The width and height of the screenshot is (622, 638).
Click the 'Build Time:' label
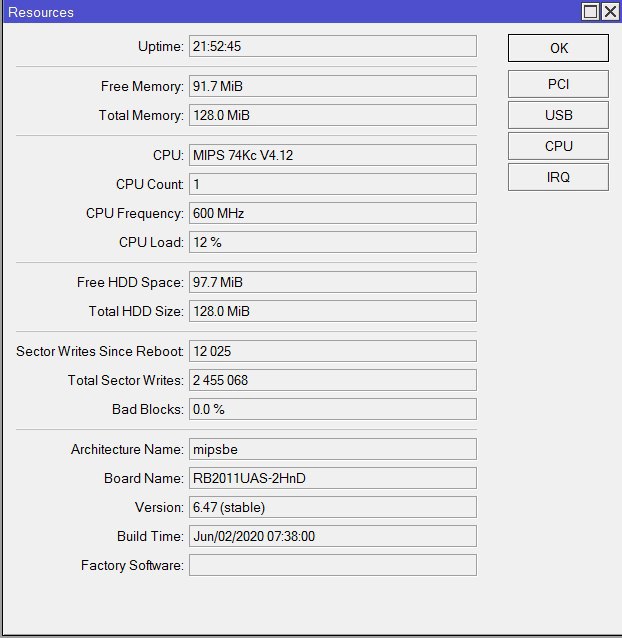pyautogui.click(x=151, y=536)
